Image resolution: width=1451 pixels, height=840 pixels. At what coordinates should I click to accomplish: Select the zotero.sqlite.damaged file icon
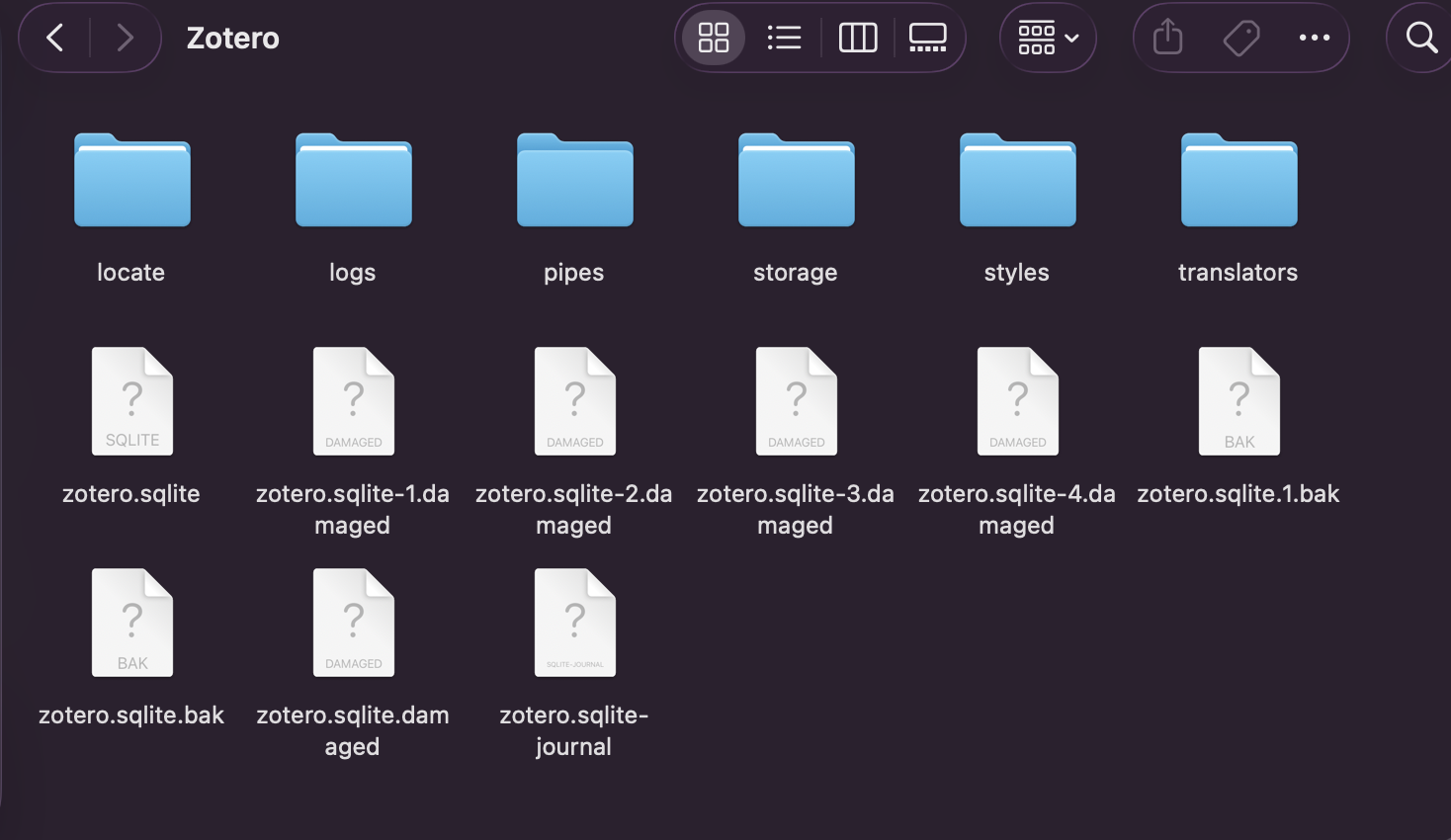point(354,623)
